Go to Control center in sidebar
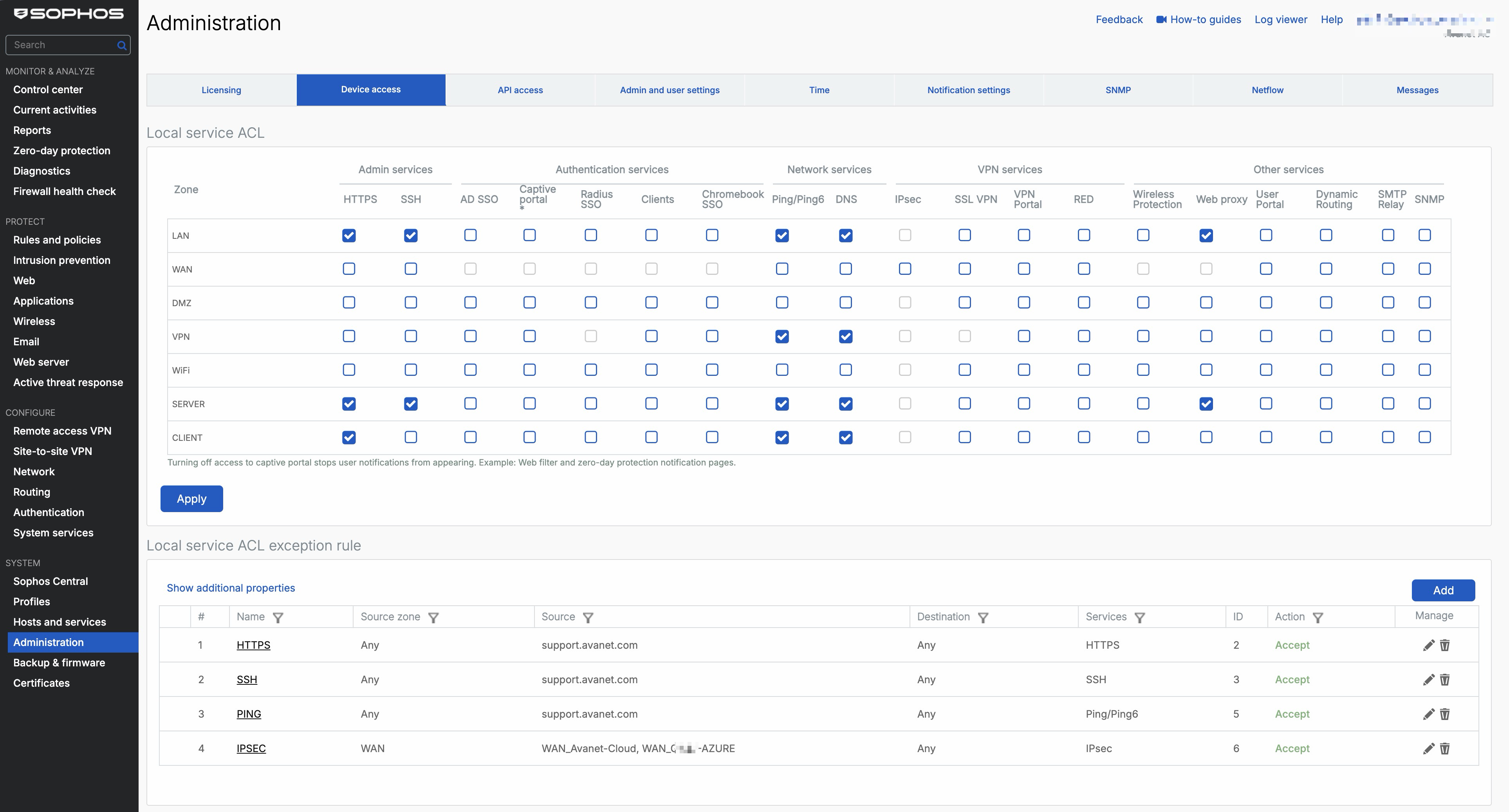The image size is (1509, 812). click(48, 90)
